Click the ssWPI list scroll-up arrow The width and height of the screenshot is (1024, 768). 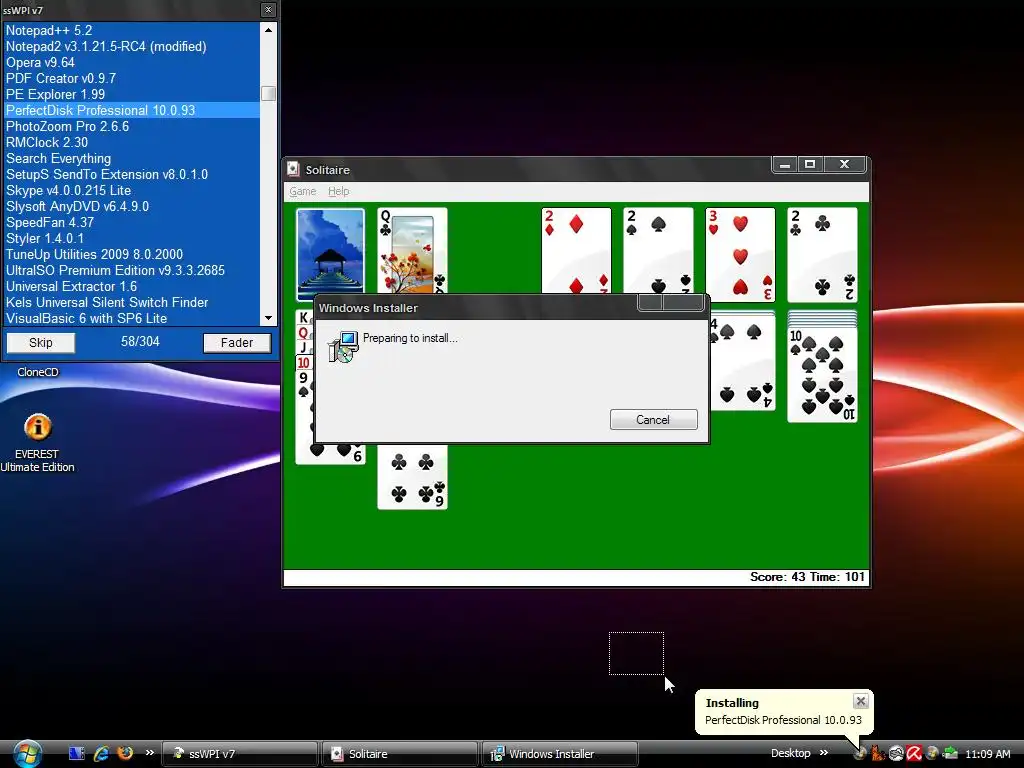coord(268,30)
